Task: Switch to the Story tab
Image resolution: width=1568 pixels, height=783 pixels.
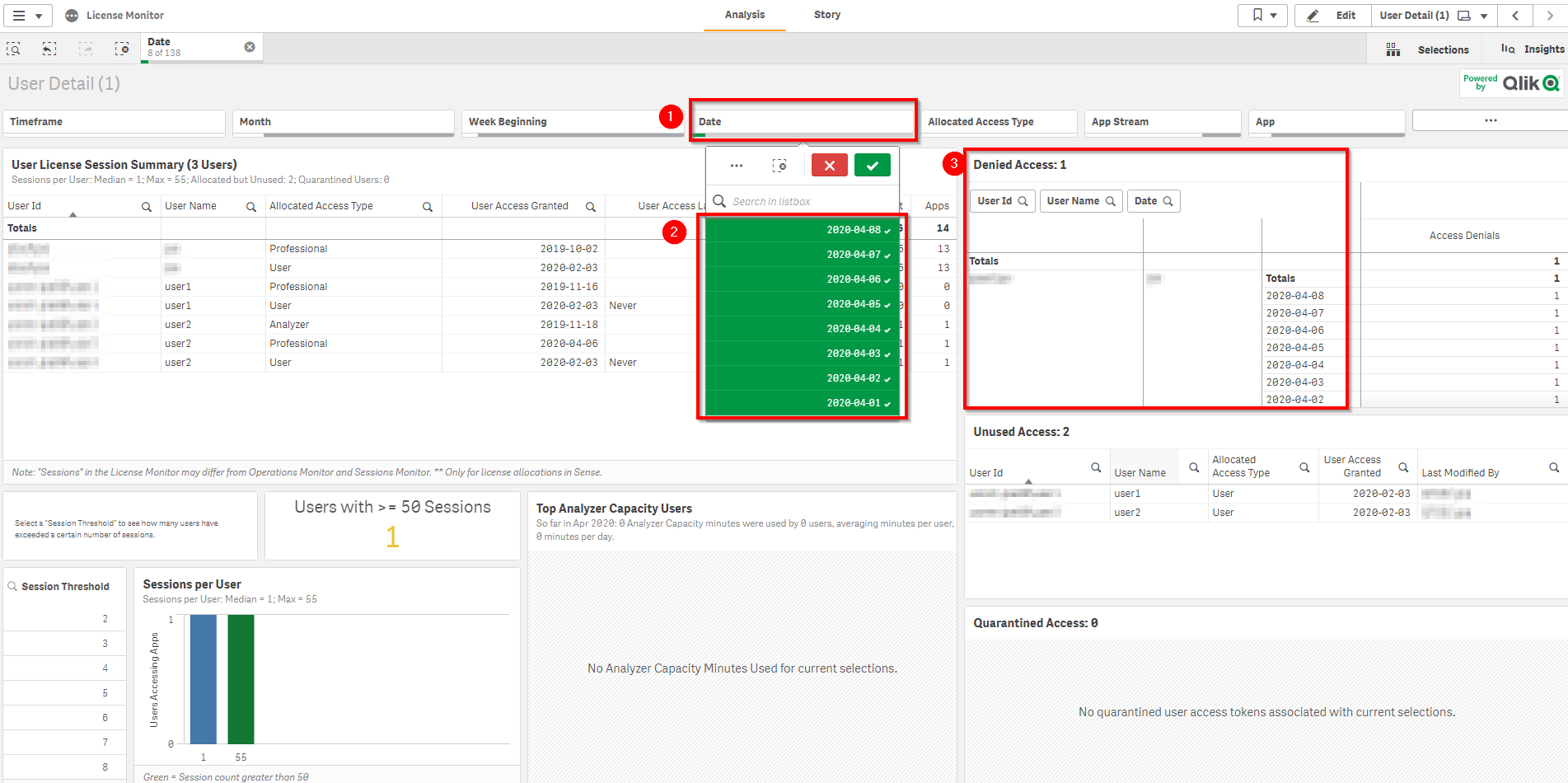Action: click(826, 15)
